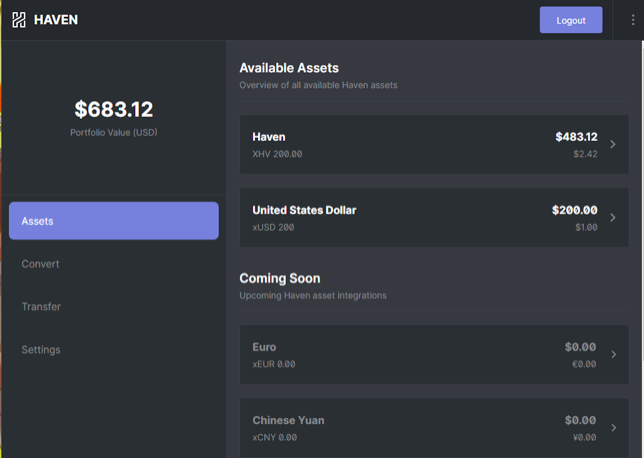The width and height of the screenshot is (644, 458).
Task: Click the United States Dollar name
Action: [304, 210]
